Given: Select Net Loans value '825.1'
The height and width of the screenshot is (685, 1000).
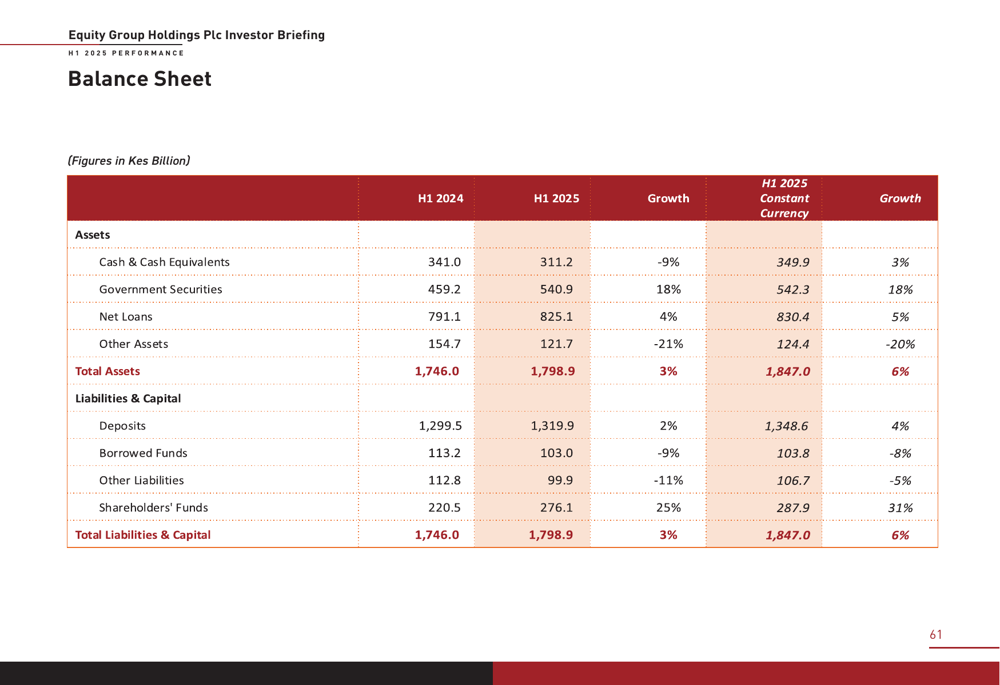Looking at the screenshot, I should (556, 317).
